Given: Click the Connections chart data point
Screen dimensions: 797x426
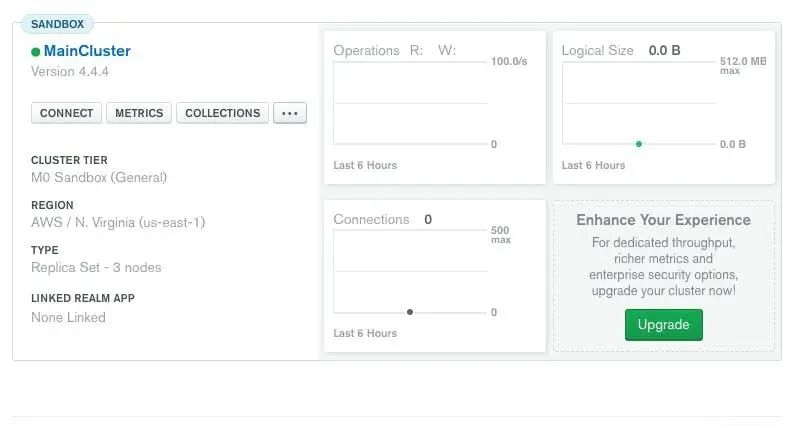Looking at the screenshot, I should tap(410, 313).
